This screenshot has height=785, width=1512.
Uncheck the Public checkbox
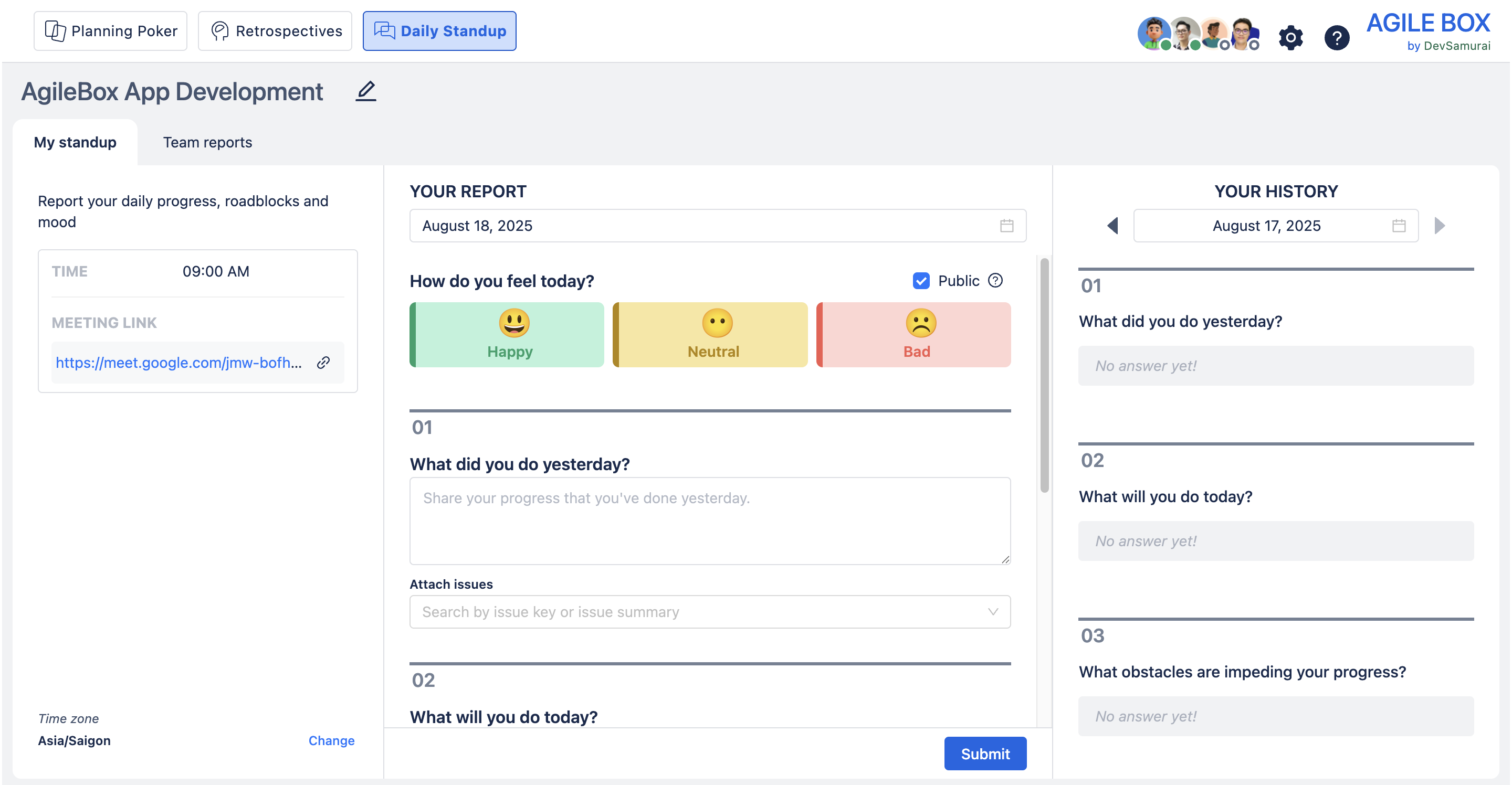pyautogui.click(x=920, y=280)
